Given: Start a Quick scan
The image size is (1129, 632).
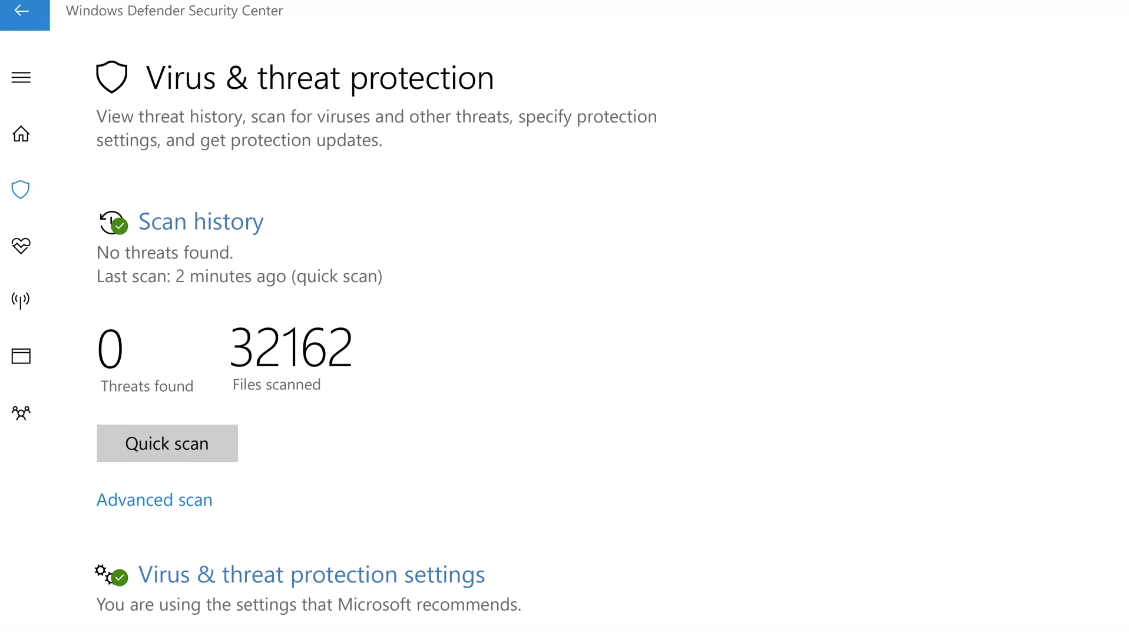Looking at the screenshot, I should tap(167, 444).
